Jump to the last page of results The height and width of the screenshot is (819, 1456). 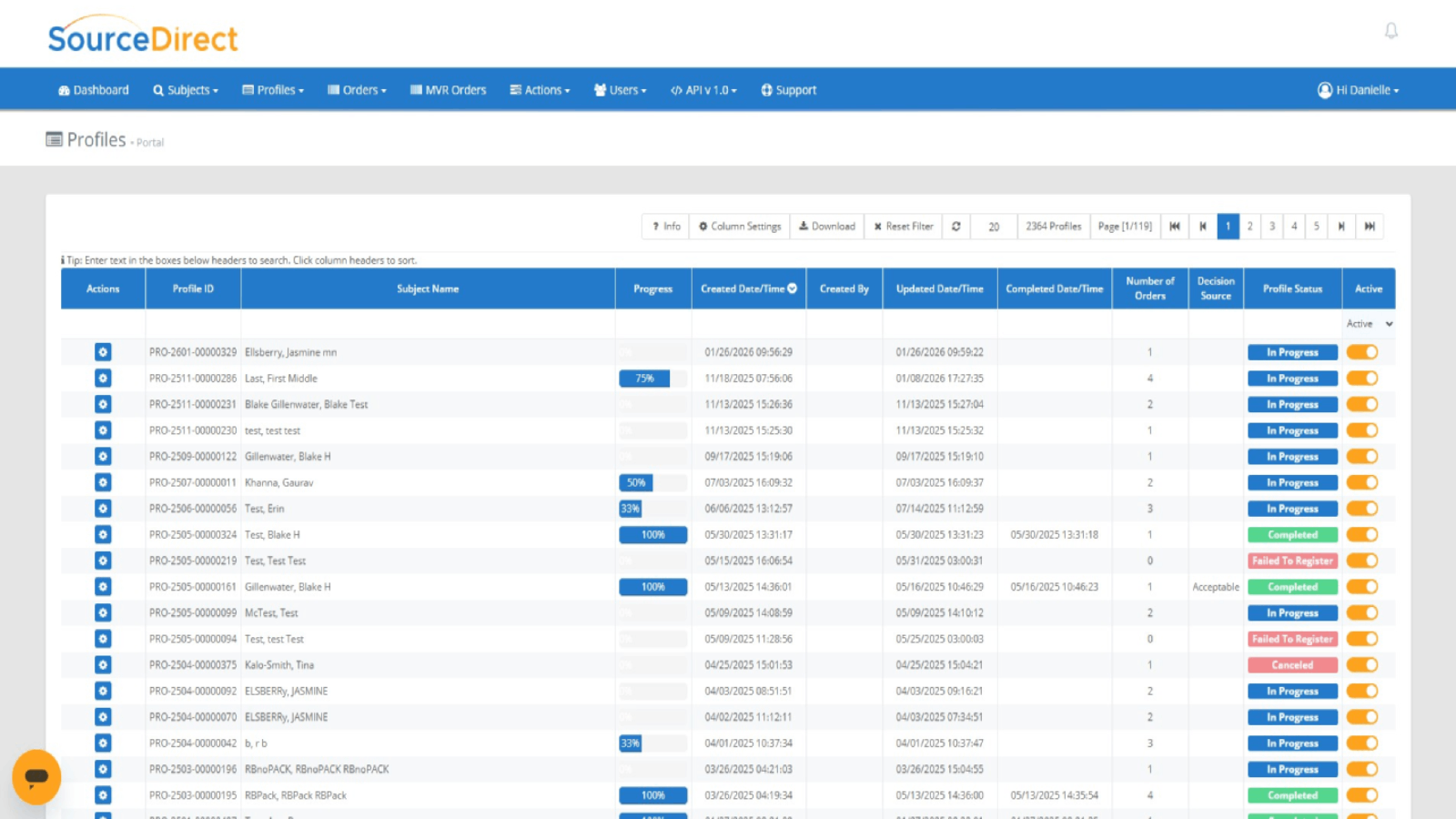point(1371,226)
